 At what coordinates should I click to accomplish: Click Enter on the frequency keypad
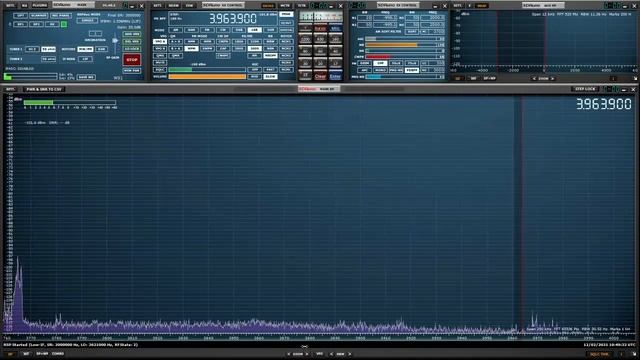335,76
